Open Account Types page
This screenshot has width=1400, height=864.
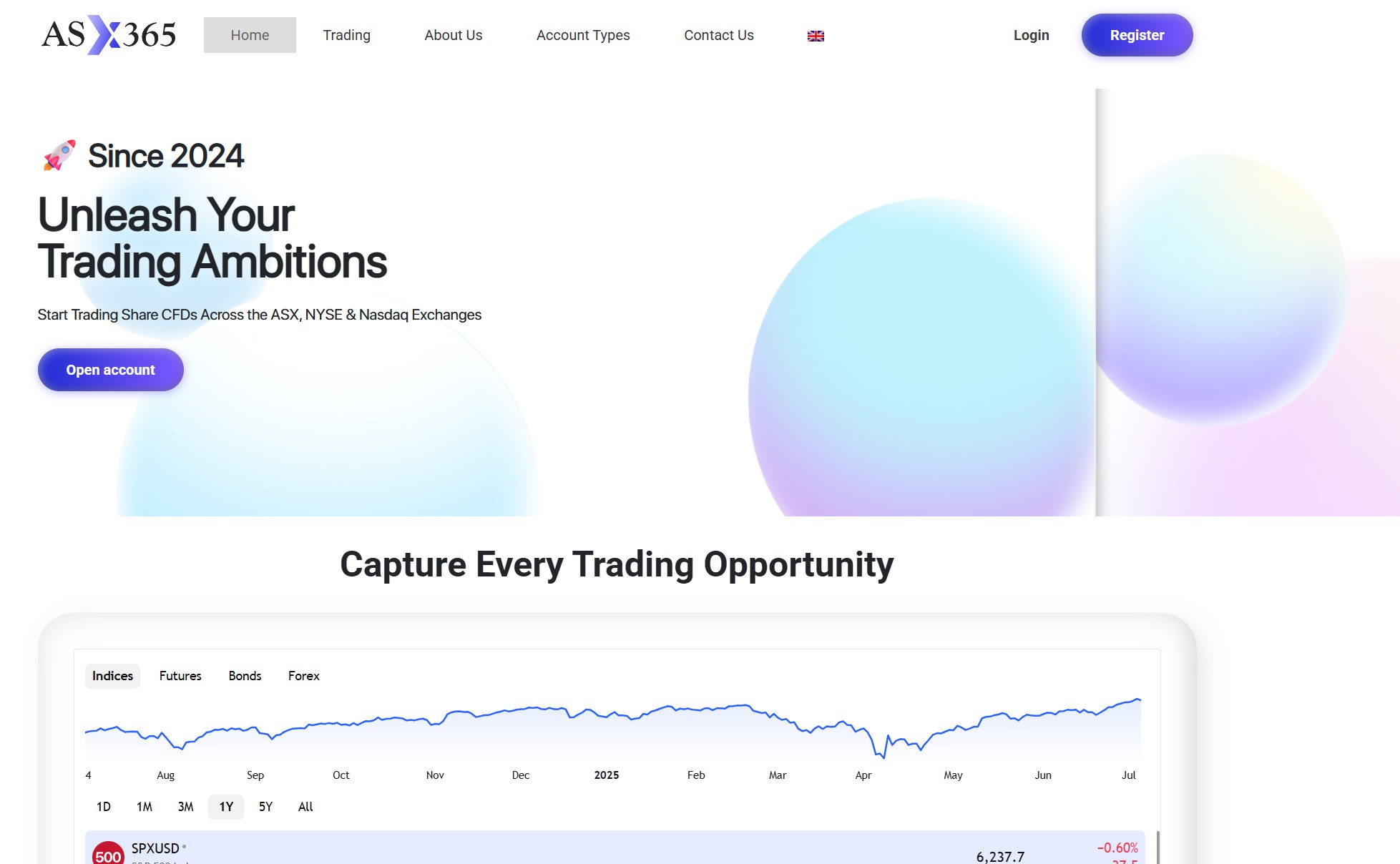coord(583,35)
